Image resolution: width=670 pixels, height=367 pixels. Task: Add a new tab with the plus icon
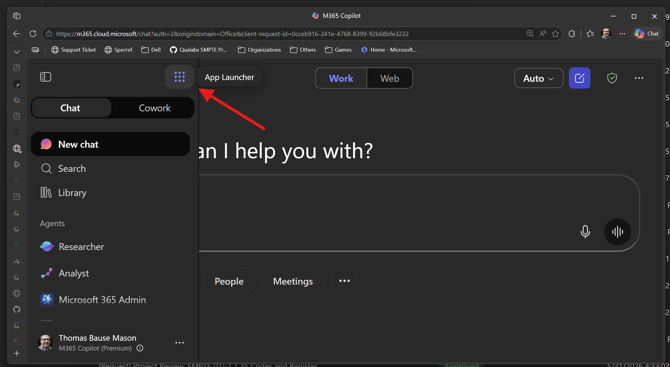[17, 353]
